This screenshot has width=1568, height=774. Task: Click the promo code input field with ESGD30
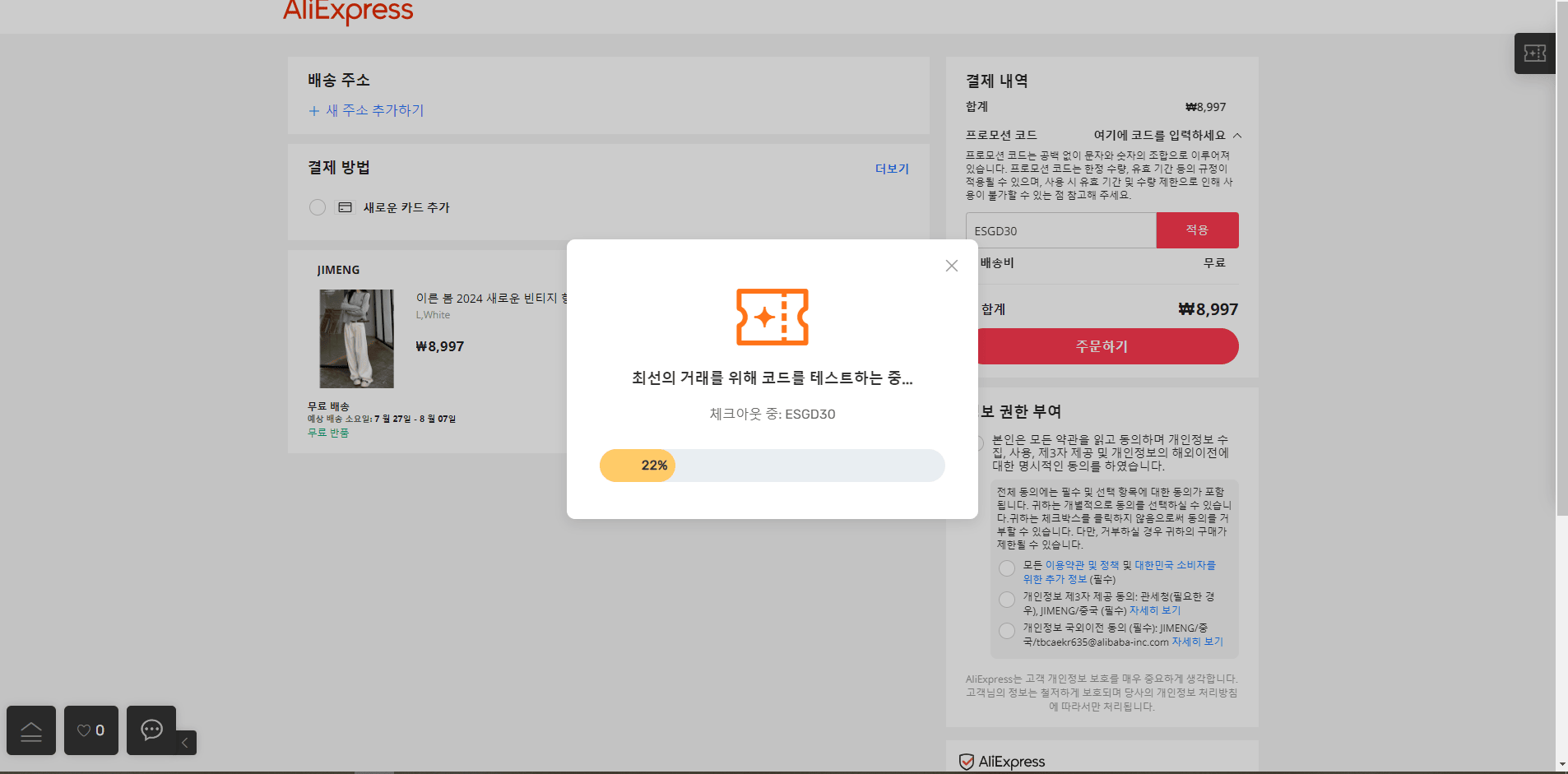pos(1061,230)
